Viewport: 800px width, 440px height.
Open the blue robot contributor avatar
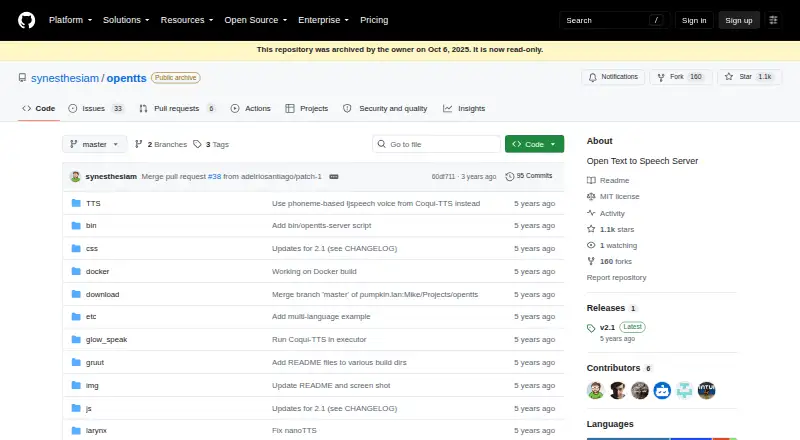(x=662, y=390)
